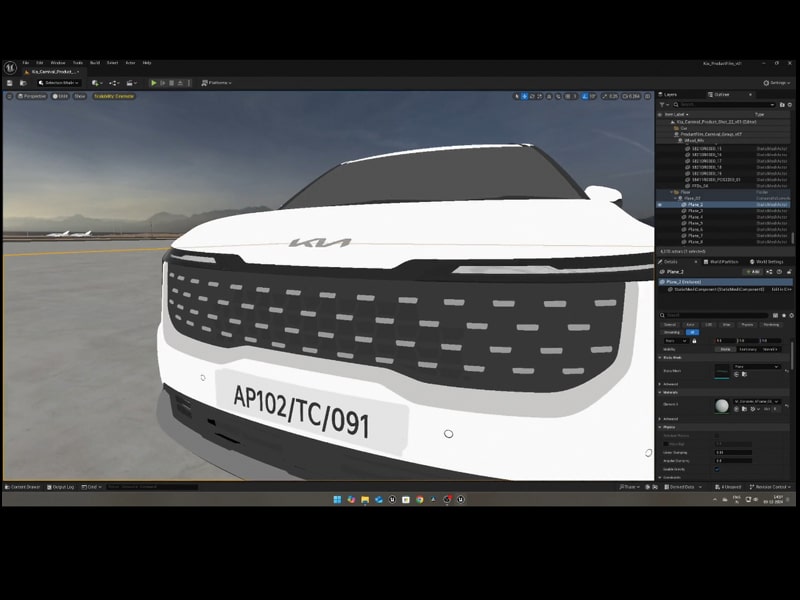The width and height of the screenshot is (800, 600).
Task: Open the viewport options hamburger menu
Action: 10,96
